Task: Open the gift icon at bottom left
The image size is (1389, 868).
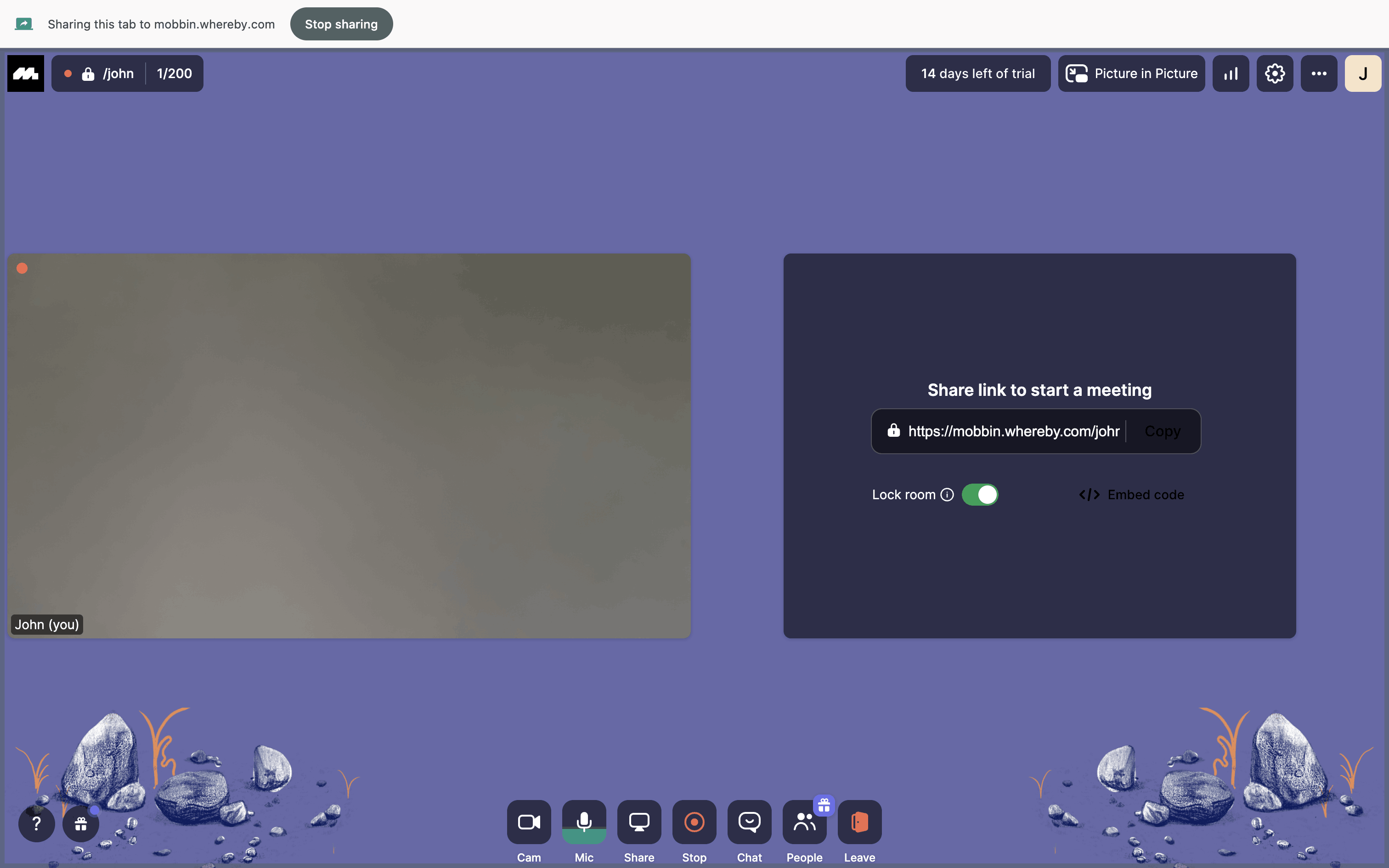Action: pyautogui.click(x=81, y=824)
